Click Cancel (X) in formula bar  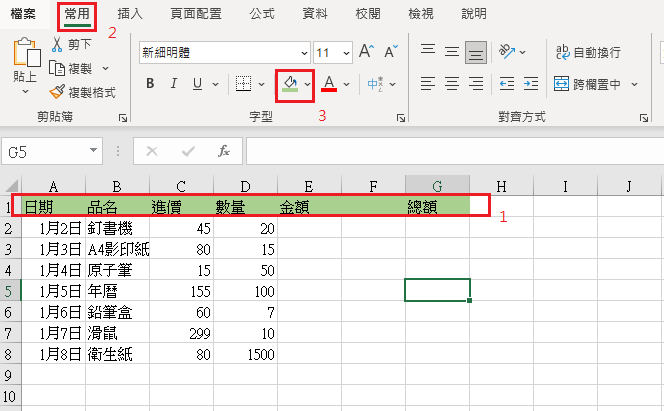click(x=152, y=151)
